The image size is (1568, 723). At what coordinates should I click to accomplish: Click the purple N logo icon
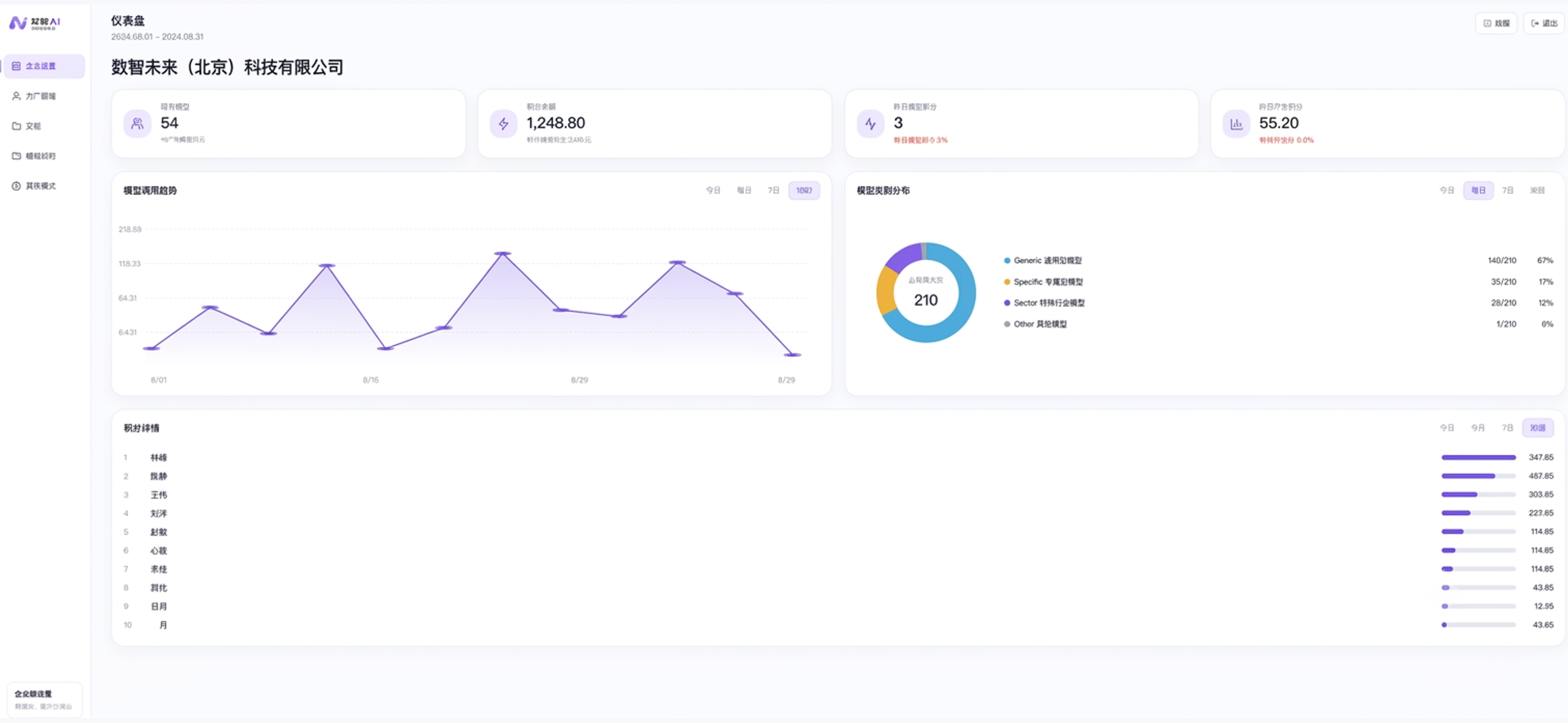point(18,23)
